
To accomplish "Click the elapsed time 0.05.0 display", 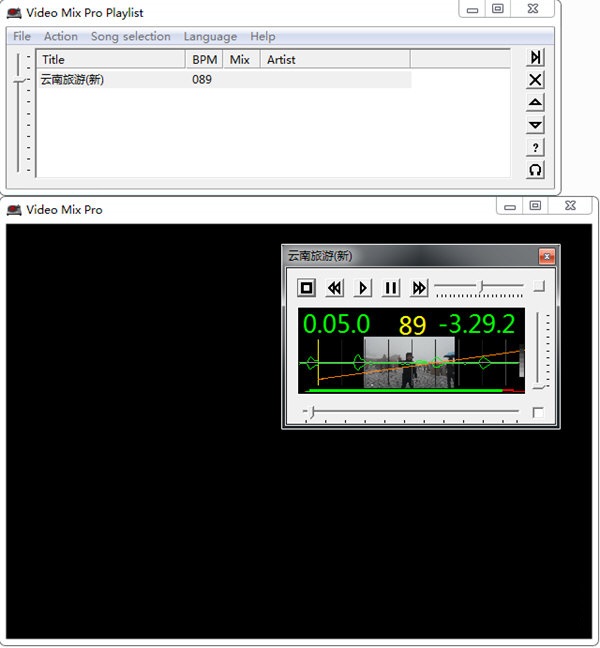I will pos(336,324).
